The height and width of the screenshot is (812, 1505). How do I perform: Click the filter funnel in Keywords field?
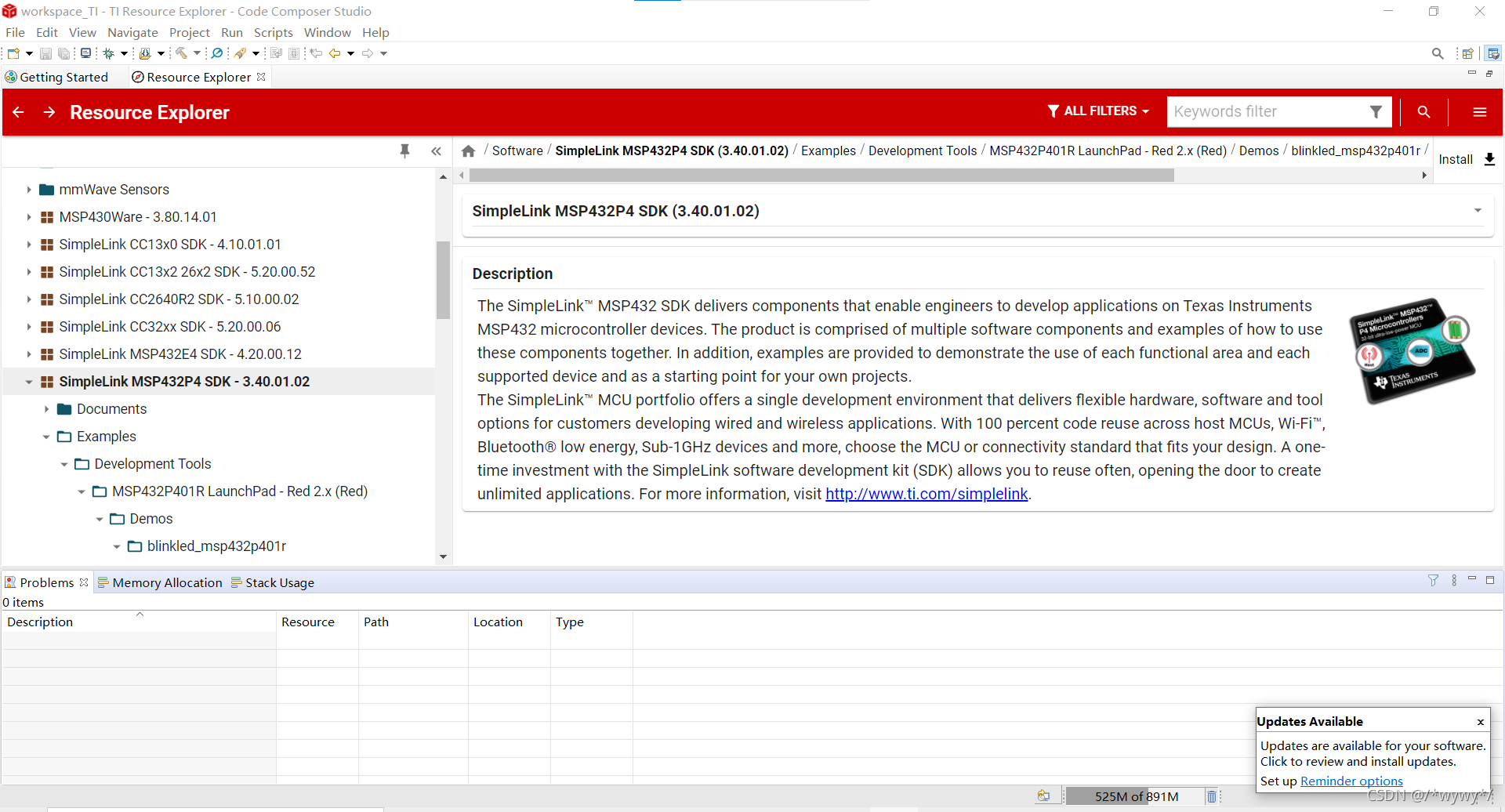(1376, 112)
